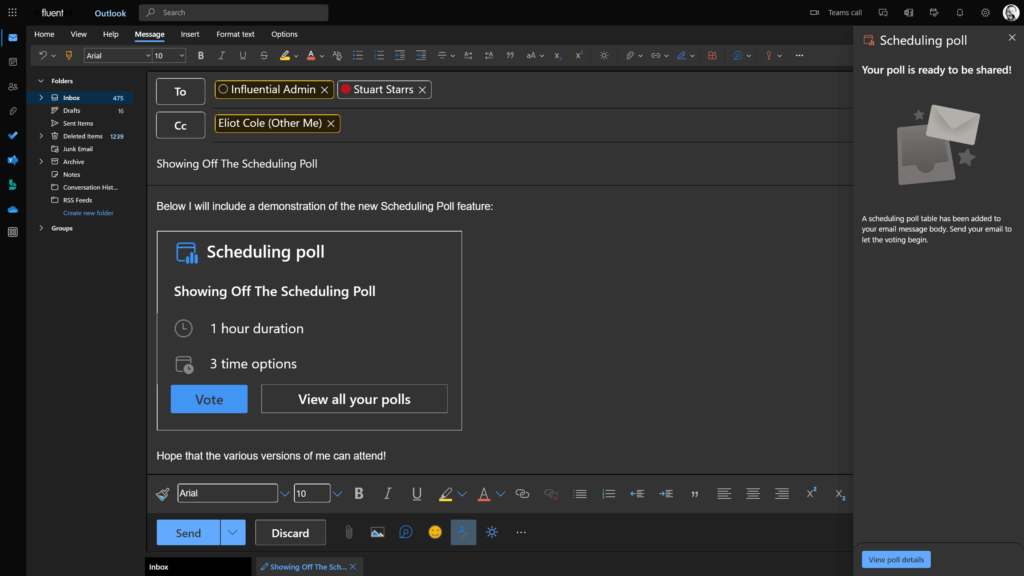1024x576 pixels.
Task: Remove the Stuart Starrs recipient chip
Action: click(x=424, y=89)
